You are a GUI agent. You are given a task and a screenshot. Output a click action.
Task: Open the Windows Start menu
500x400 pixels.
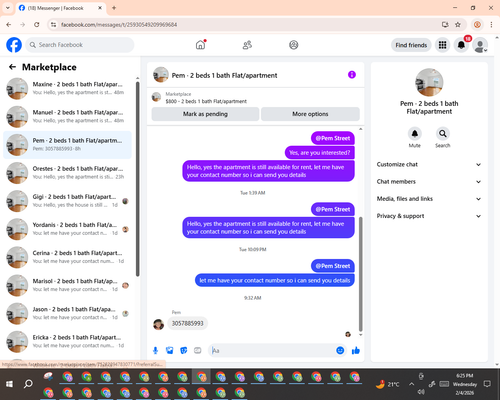(x=9, y=384)
